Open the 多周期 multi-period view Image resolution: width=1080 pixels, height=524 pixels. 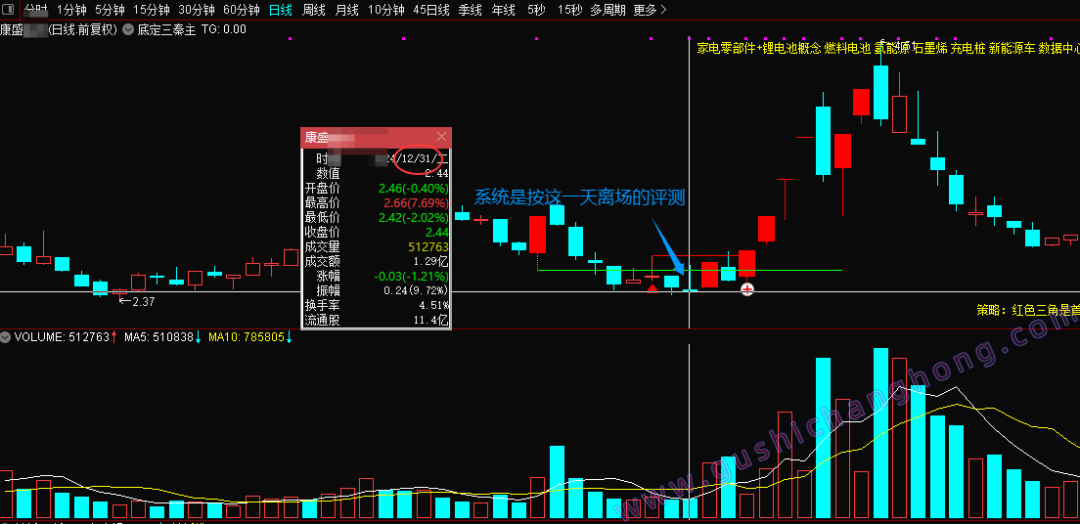pos(608,10)
